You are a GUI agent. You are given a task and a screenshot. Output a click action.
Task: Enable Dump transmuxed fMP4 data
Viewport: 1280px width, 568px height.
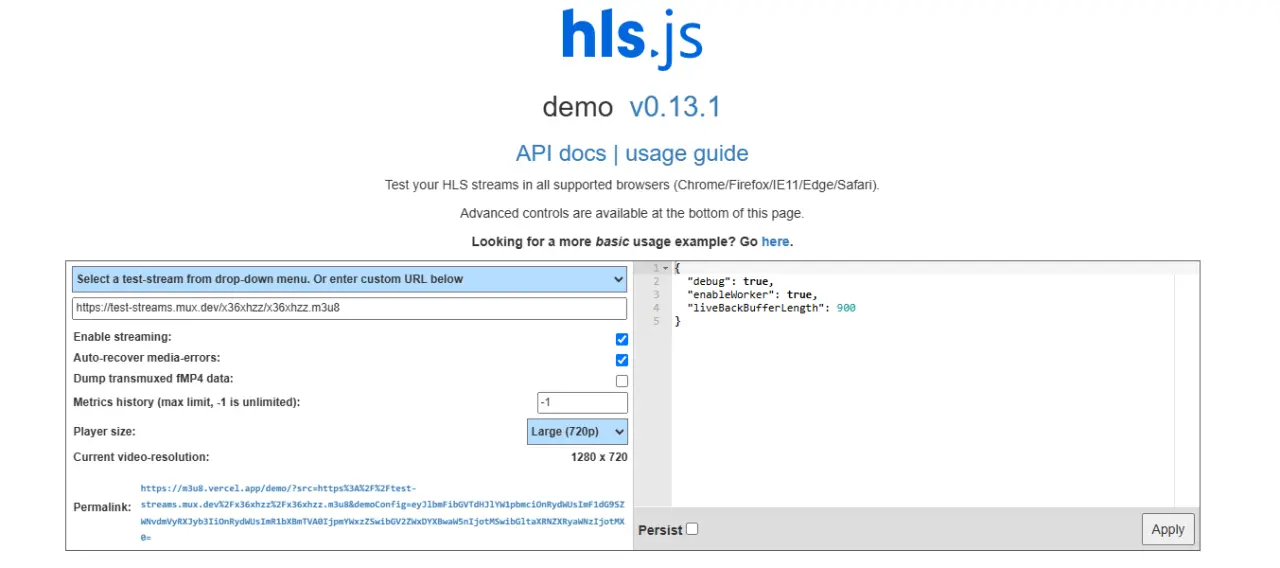(622, 381)
